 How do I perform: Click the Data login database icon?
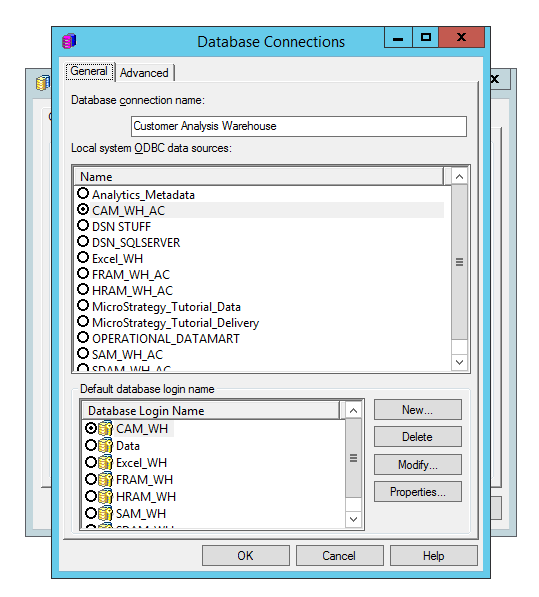tap(105, 445)
